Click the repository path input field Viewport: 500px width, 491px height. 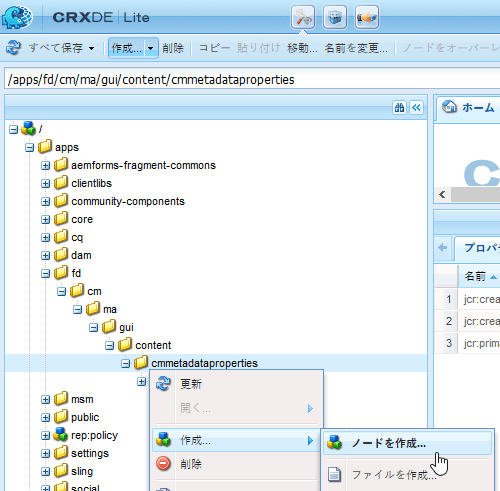pos(252,79)
